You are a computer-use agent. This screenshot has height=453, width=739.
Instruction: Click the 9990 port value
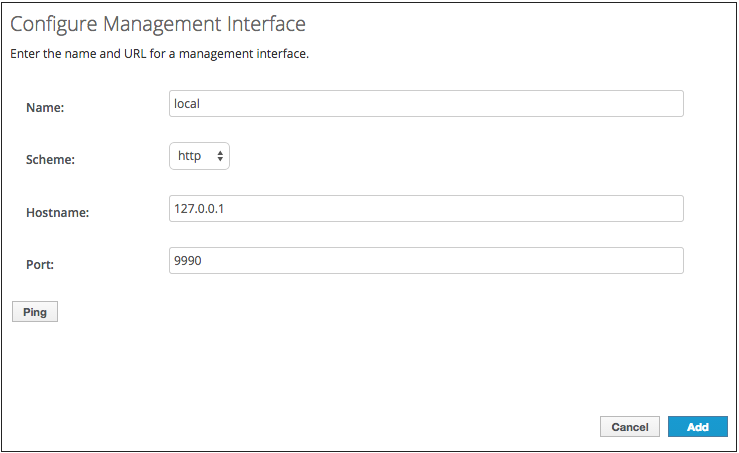click(189, 260)
